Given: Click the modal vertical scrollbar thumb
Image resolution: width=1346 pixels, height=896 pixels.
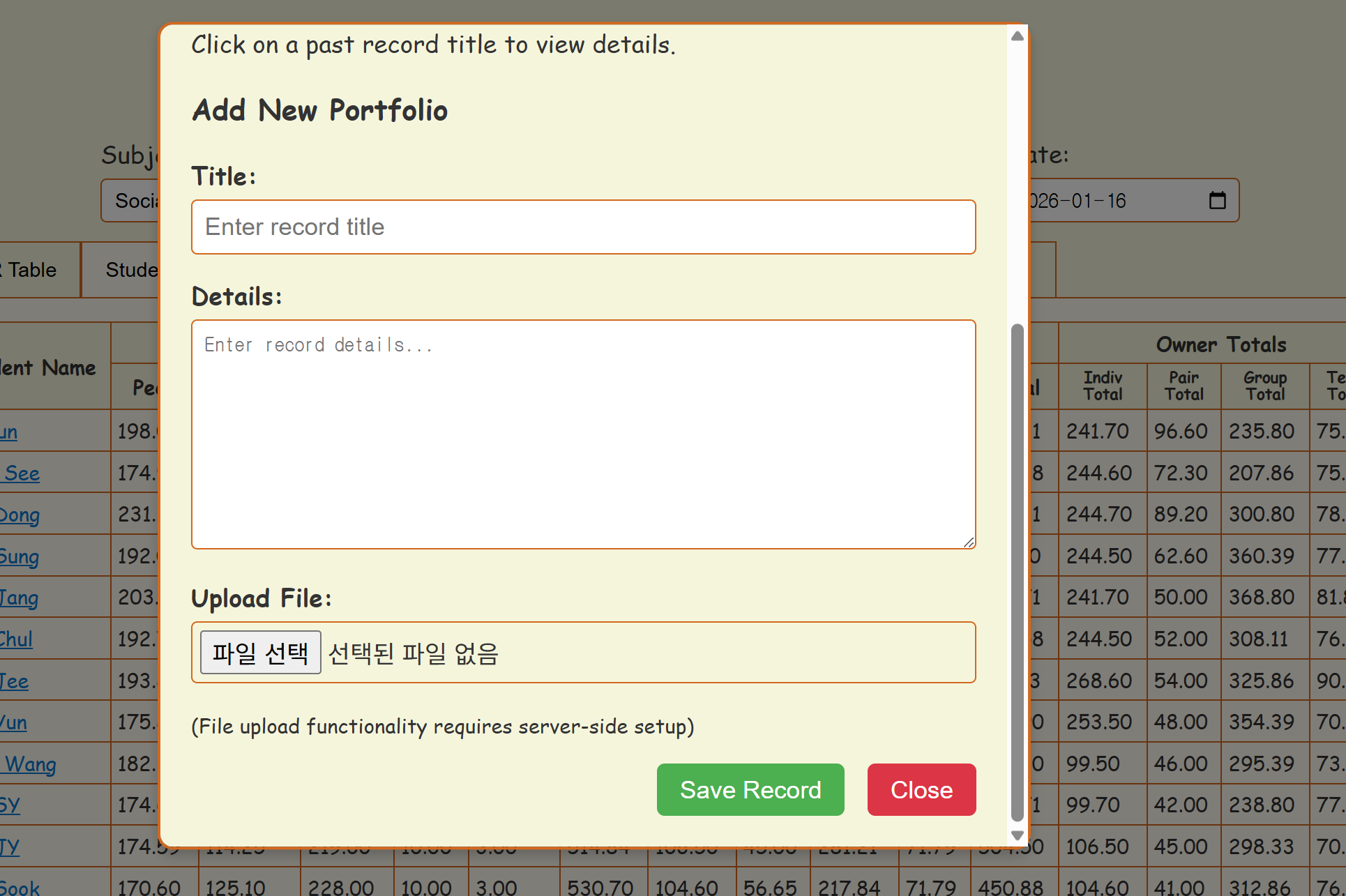Looking at the screenshot, I should [1017, 572].
